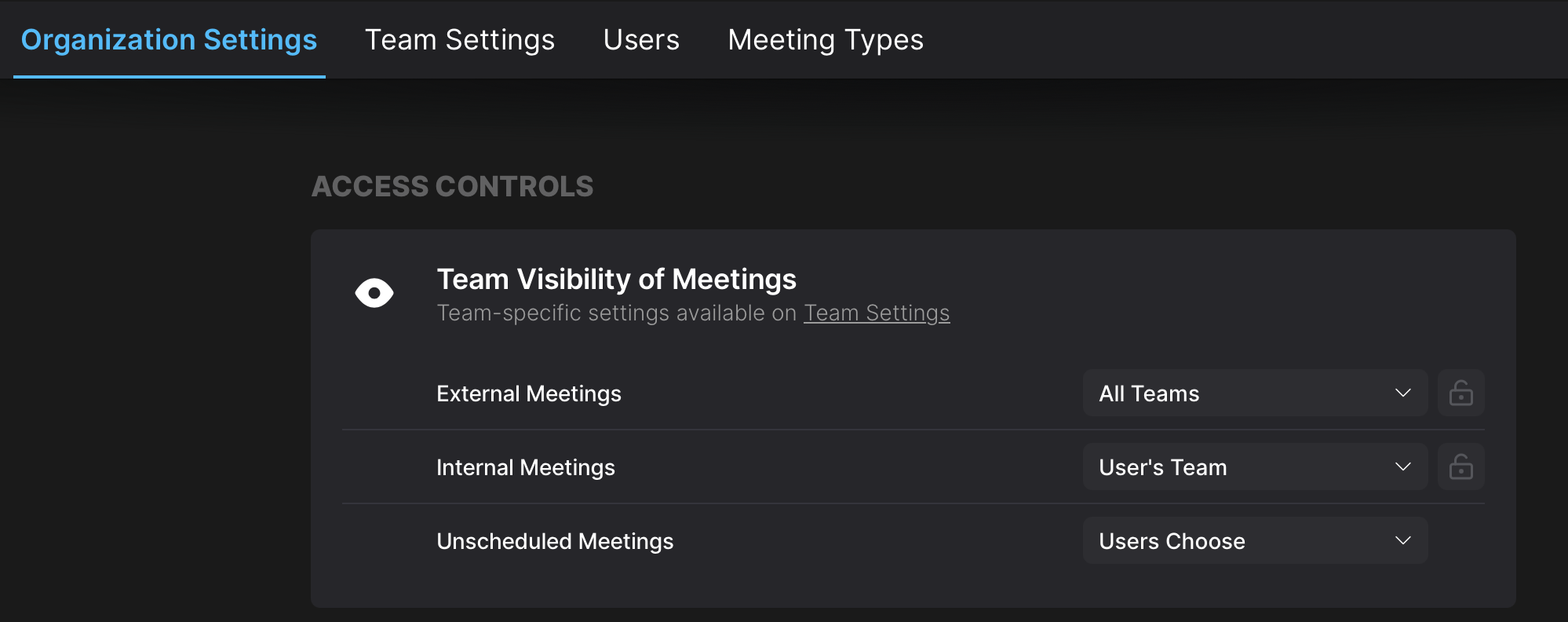Click the Team-specific settings description text
1568x622 pixels.
pos(693,313)
